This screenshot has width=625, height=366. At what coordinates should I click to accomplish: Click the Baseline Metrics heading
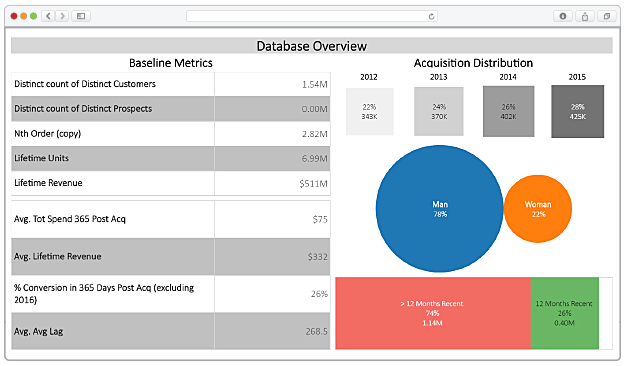click(x=171, y=63)
